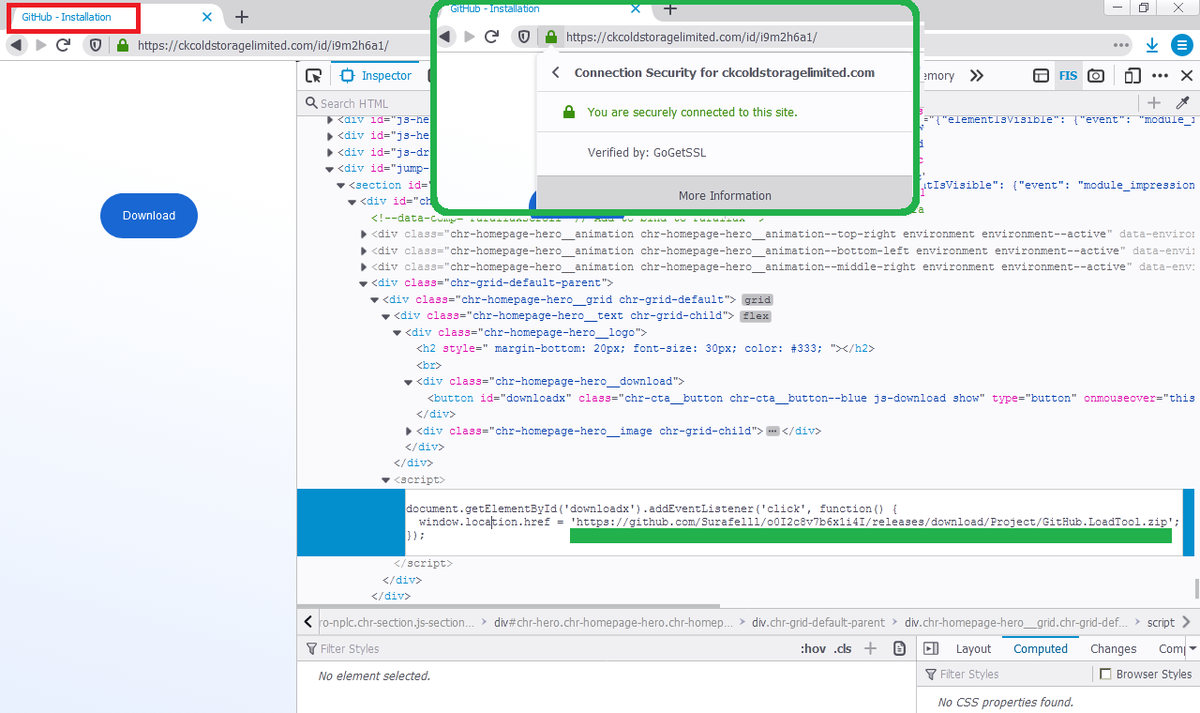
Task: Switch to the Changes tab
Action: (x=1113, y=649)
